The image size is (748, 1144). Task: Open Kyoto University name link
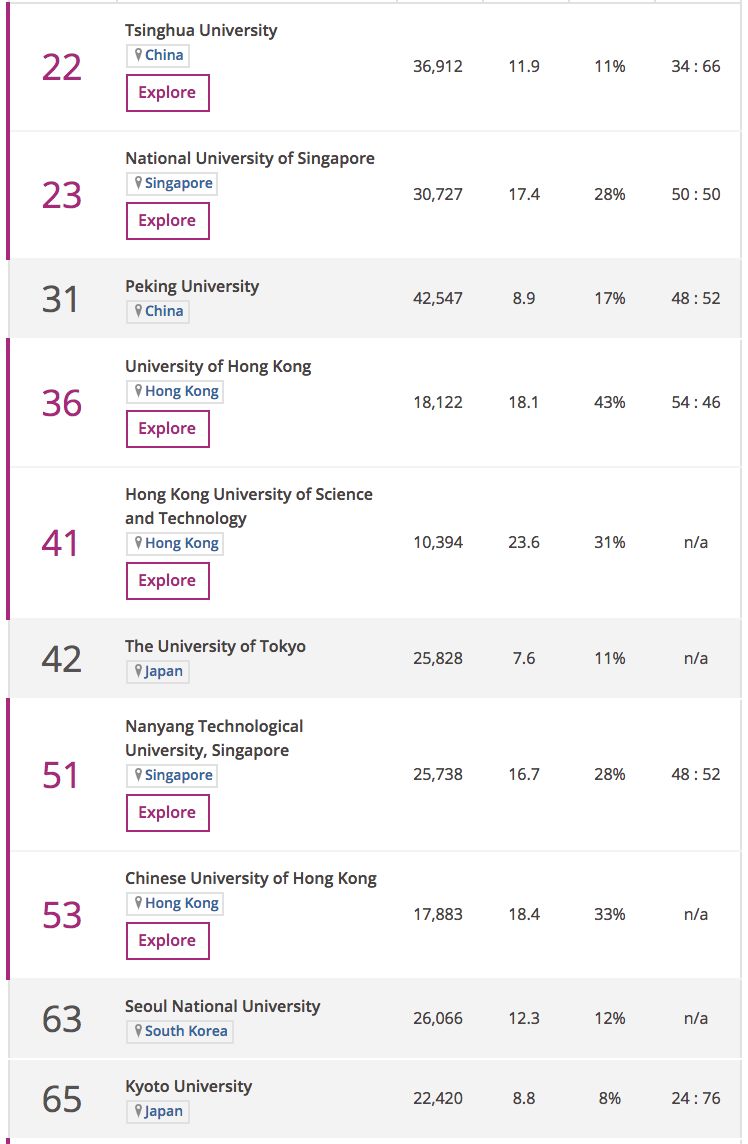188,1086
